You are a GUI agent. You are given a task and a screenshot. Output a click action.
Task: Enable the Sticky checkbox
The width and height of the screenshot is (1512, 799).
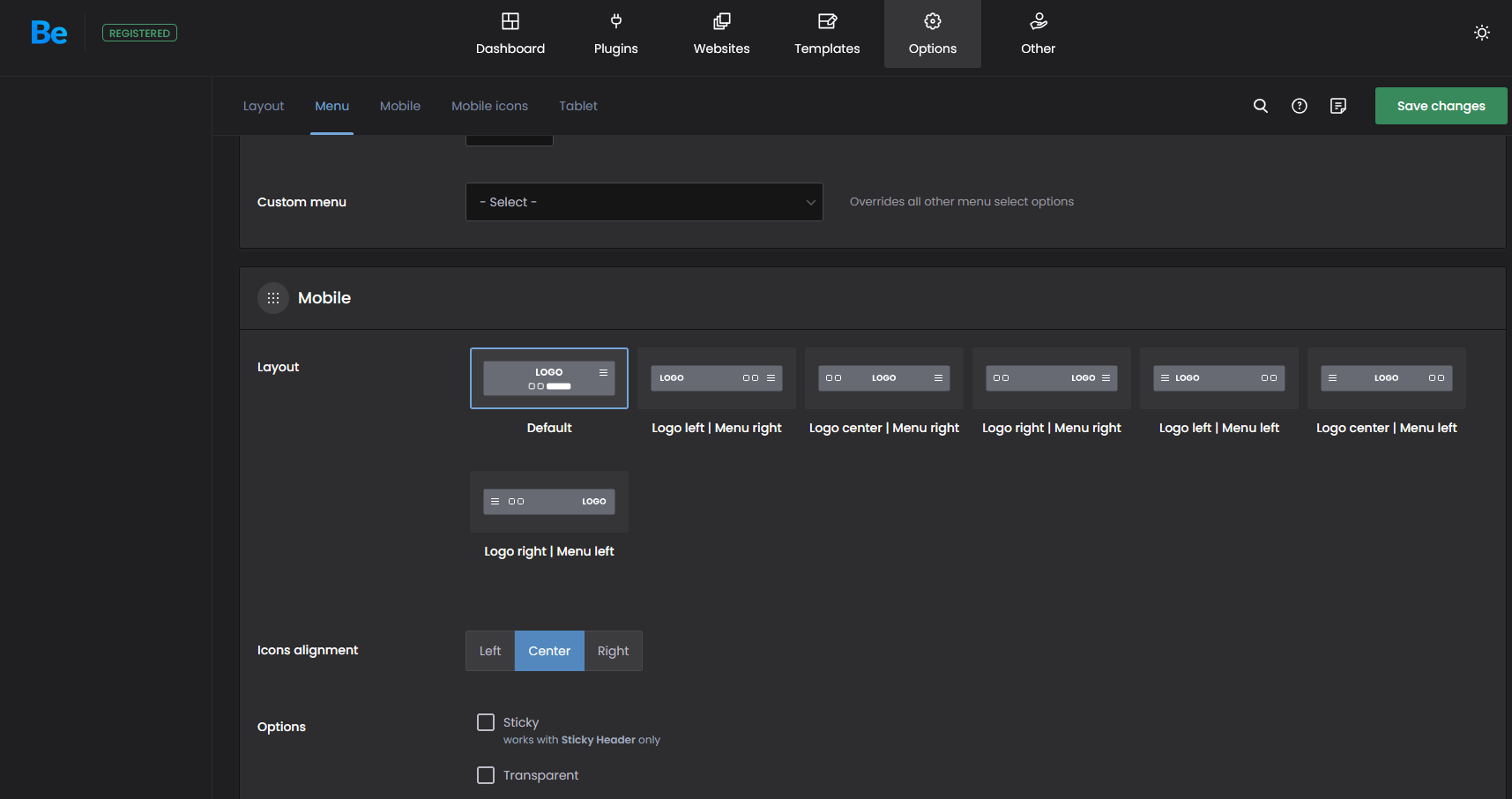486,722
